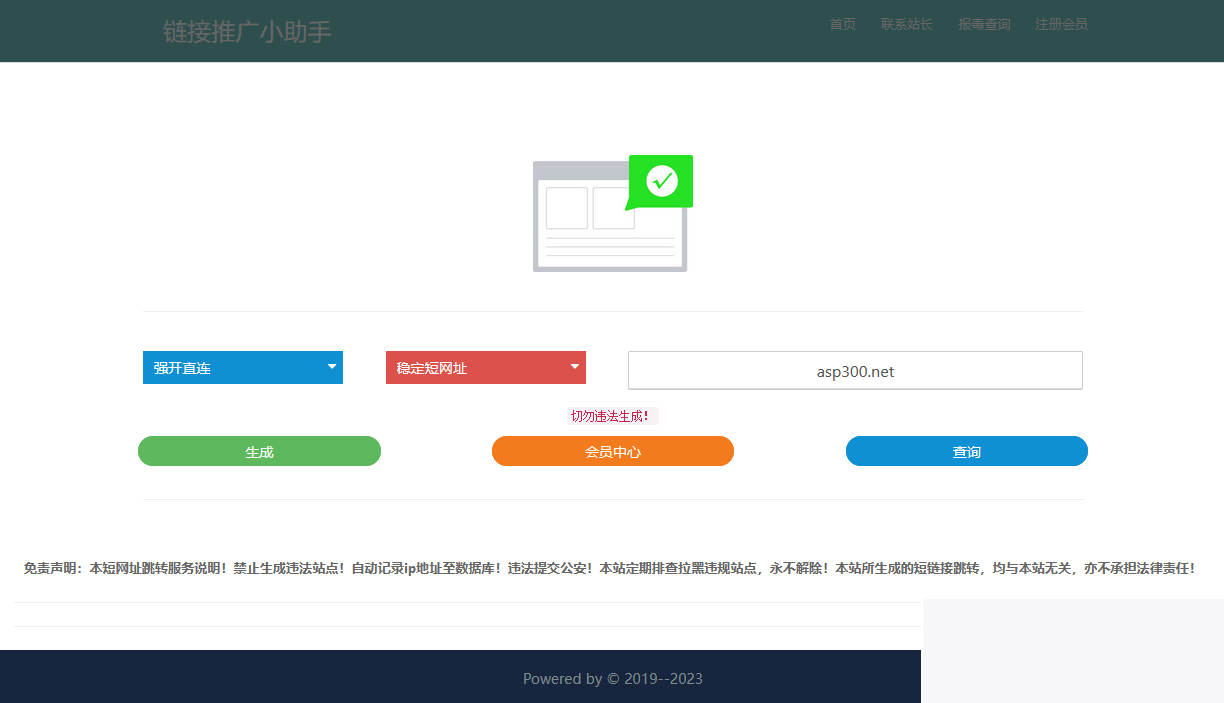Open the 报毒查询 page

pyautogui.click(x=984, y=24)
